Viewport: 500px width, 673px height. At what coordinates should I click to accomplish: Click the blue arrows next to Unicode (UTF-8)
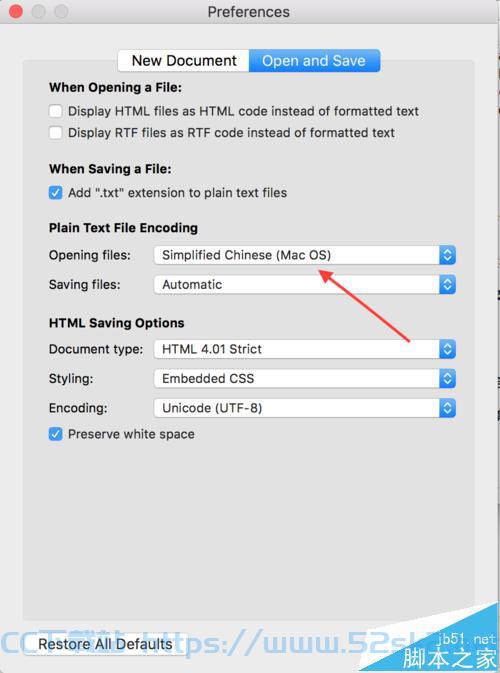click(x=447, y=408)
